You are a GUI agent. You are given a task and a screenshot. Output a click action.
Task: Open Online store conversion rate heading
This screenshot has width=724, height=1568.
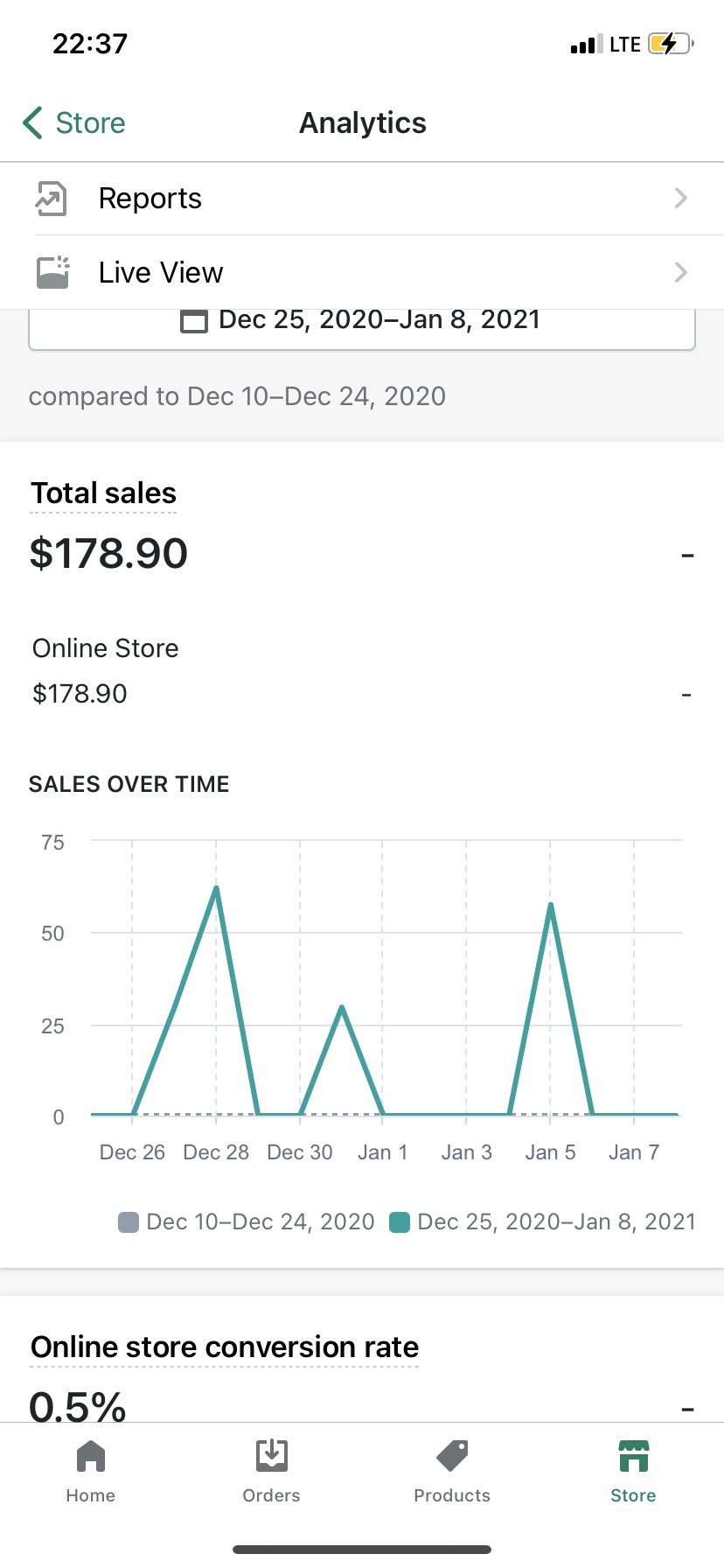(225, 1347)
